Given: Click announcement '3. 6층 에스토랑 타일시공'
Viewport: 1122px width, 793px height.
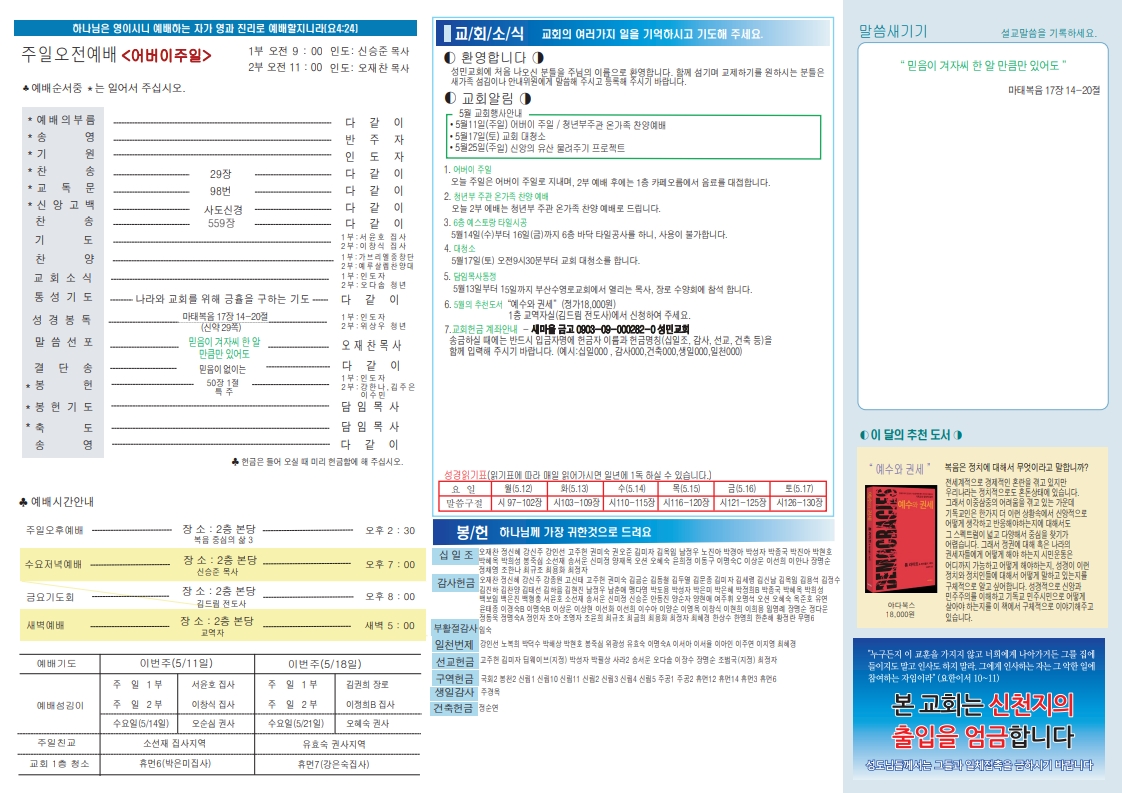Looking at the screenshot, I should click(x=485, y=223).
